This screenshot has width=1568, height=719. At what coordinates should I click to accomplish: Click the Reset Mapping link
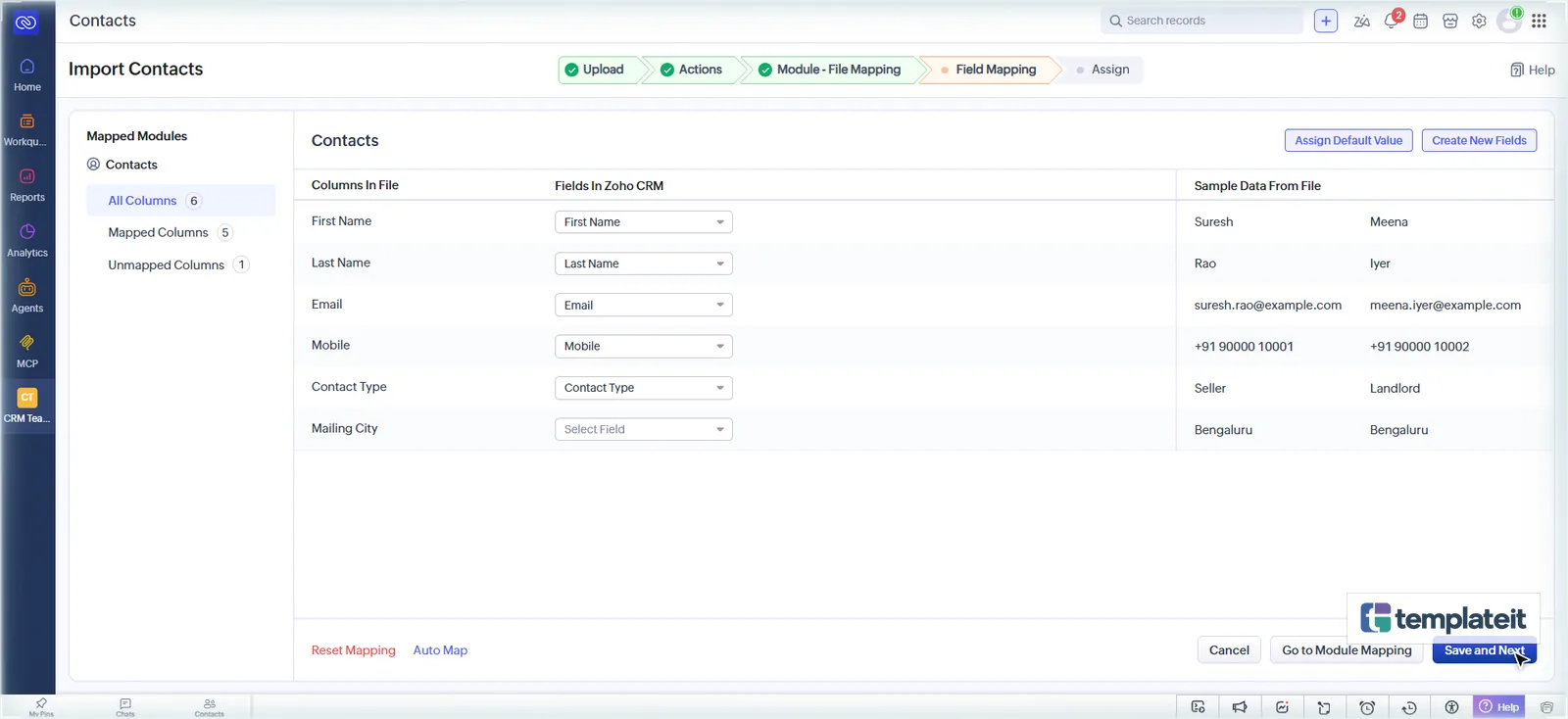(353, 650)
